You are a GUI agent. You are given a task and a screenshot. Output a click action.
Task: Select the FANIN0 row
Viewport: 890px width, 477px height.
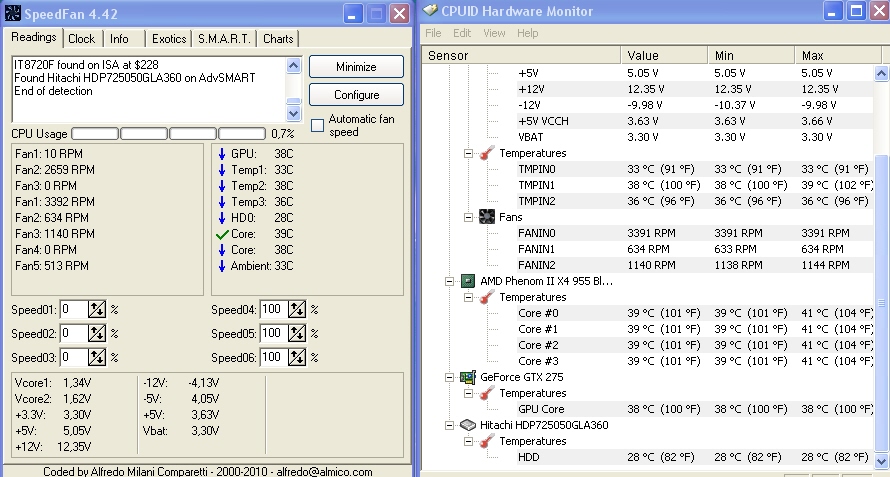(x=695, y=233)
